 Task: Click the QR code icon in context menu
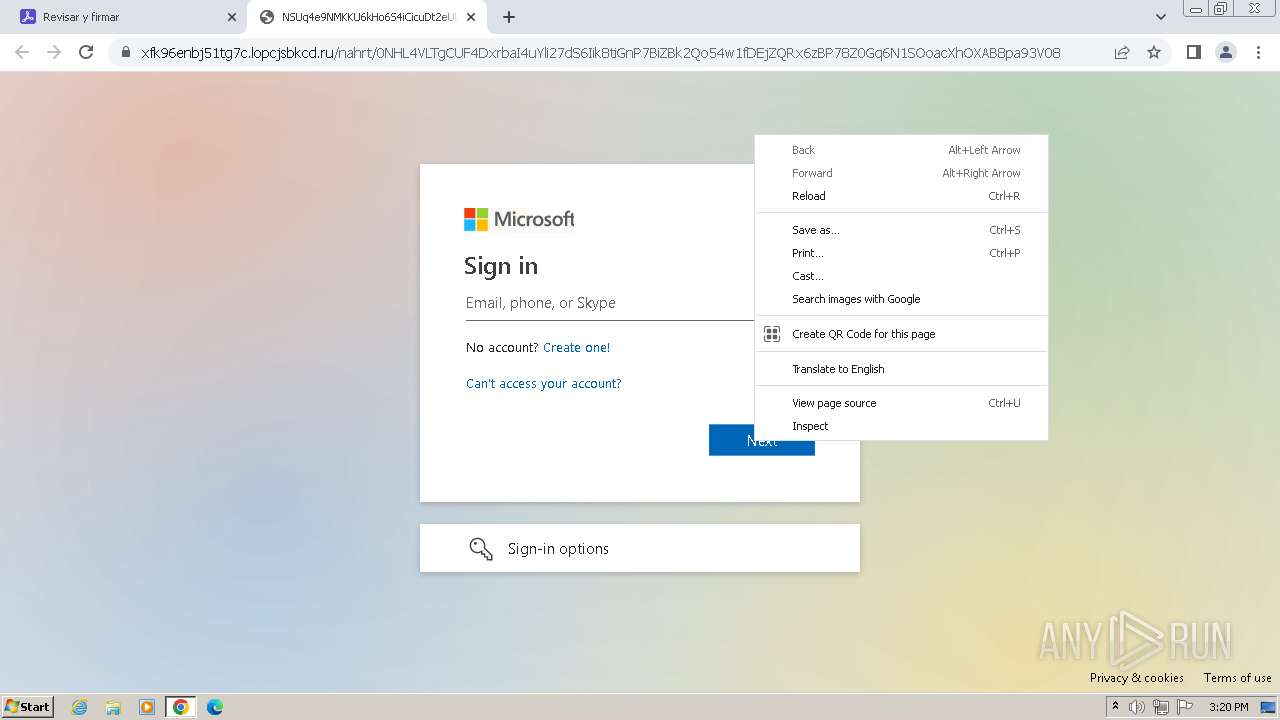tap(772, 334)
